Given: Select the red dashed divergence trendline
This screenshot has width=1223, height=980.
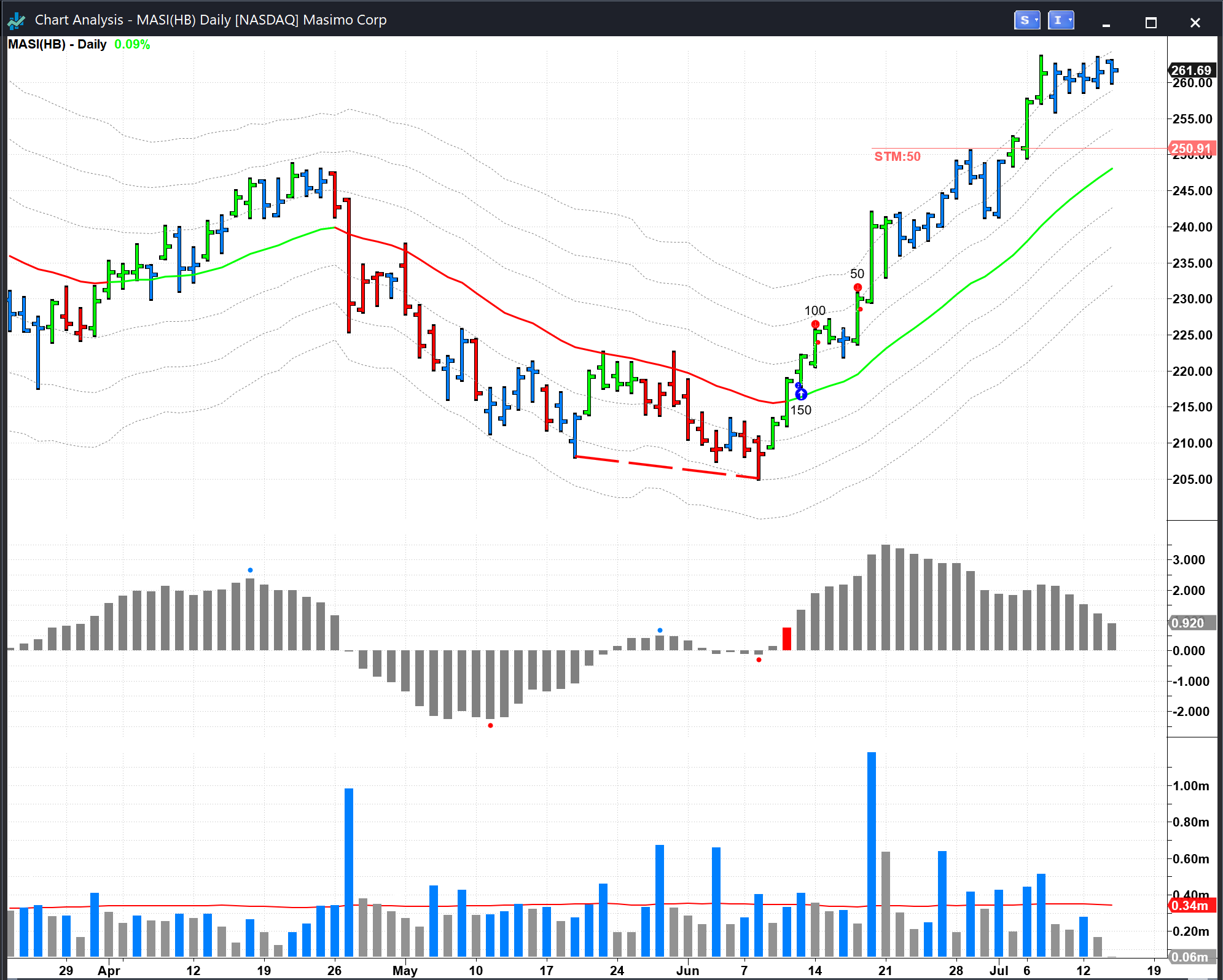Looking at the screenshot, I should [667, 467].
